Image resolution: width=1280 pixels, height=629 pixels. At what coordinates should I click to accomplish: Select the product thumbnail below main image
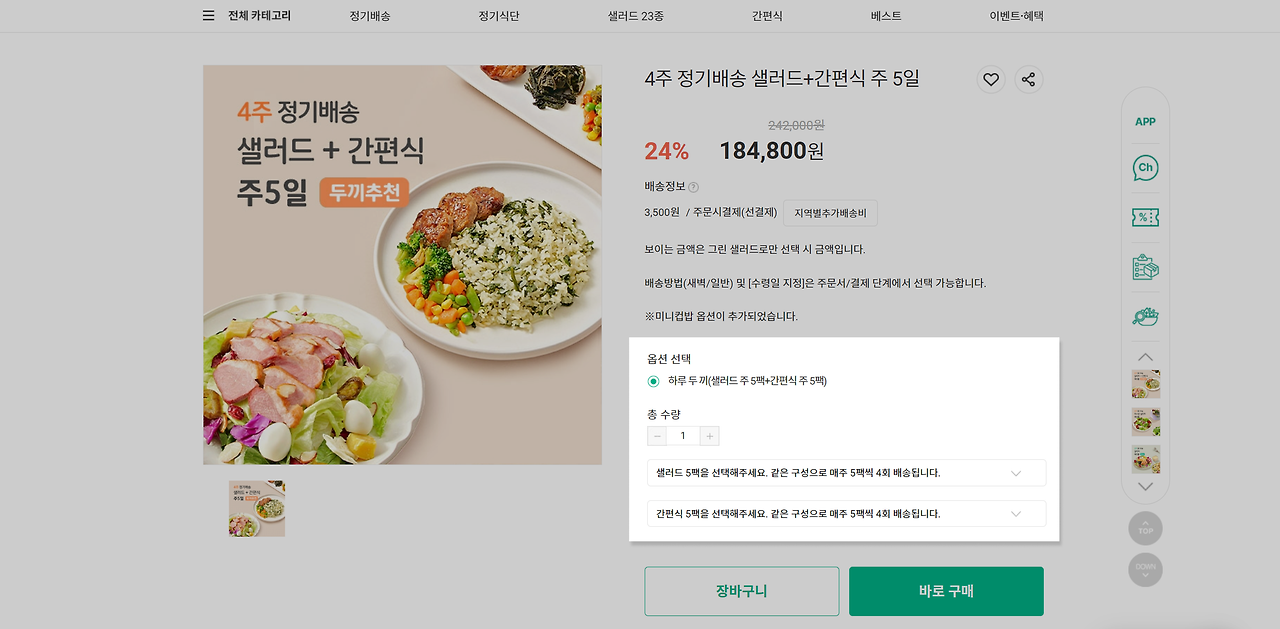[x=257, y=509]
